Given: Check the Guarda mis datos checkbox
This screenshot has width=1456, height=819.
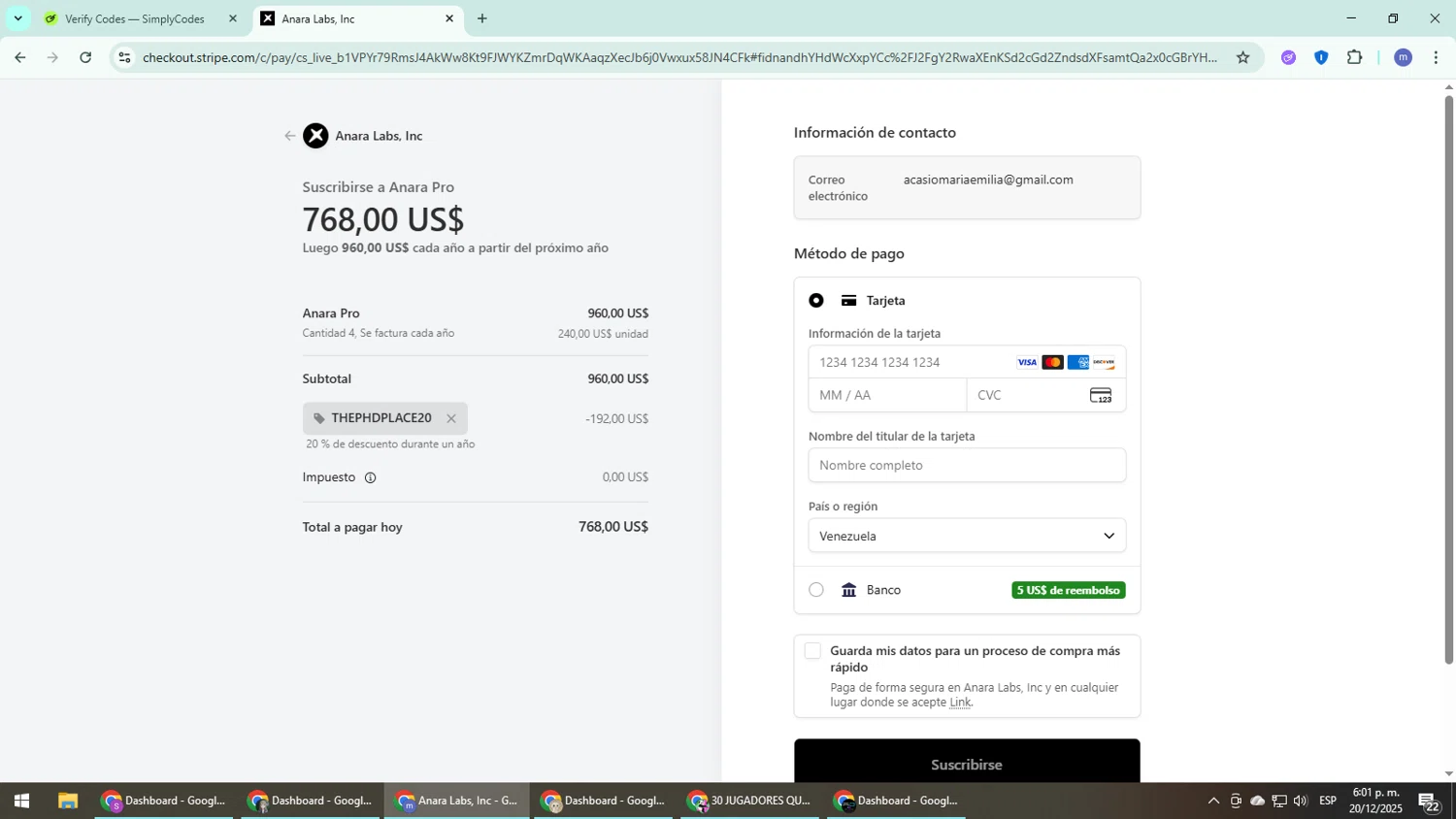Looking at the screenshot, I should pyautogui.click(x=813, y=651).
